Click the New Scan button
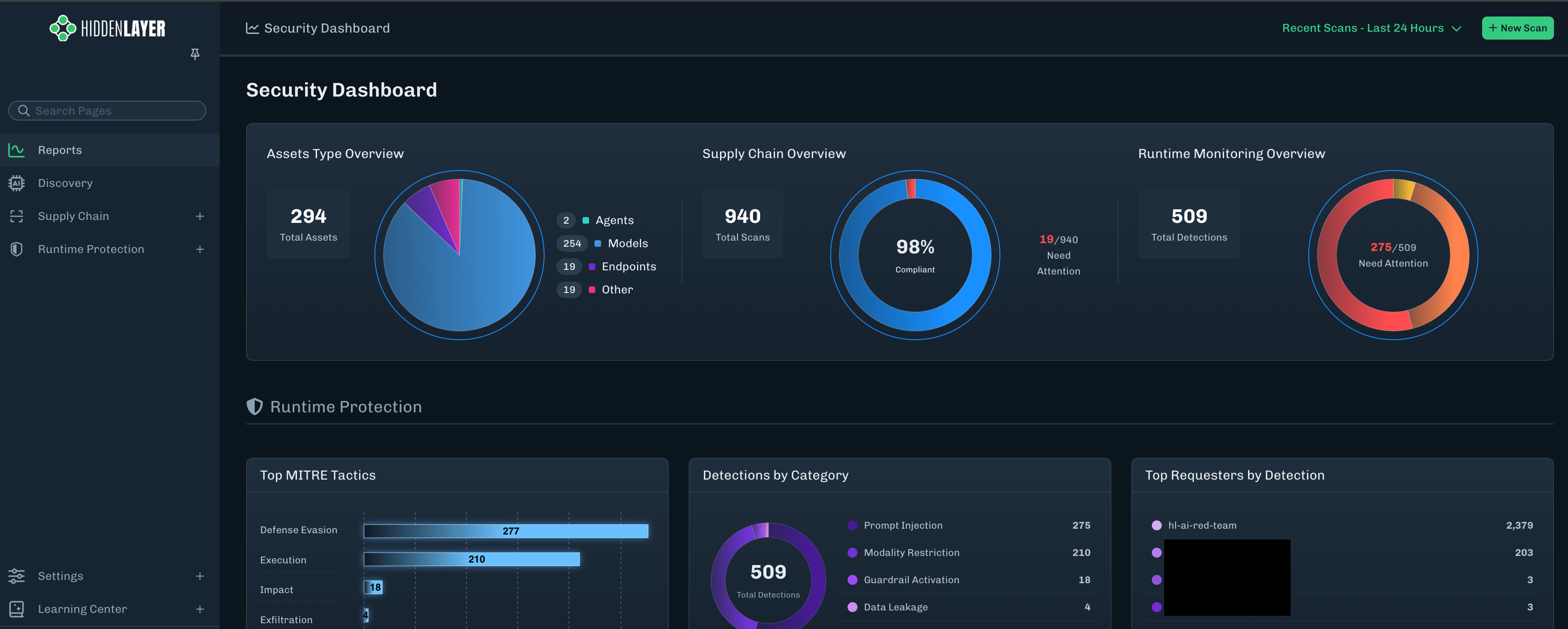1568x629 pixels. 1518,27
